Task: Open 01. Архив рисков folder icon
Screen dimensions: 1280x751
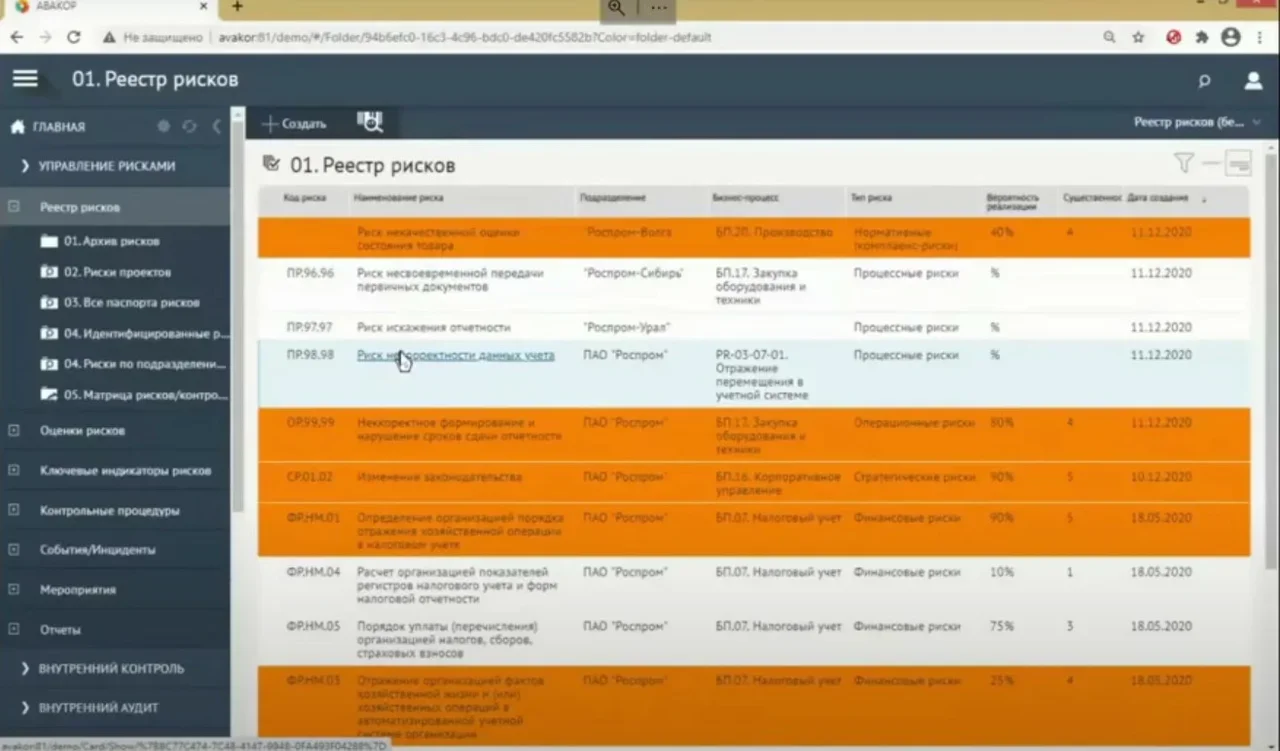Action: click(x=49, y=241)
